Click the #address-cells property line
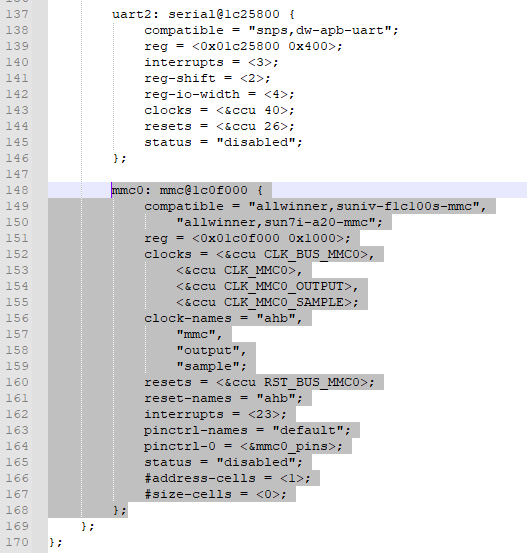The height and width of the screenshot is (553, 527). pyautogui.click(x=227, y=478)
